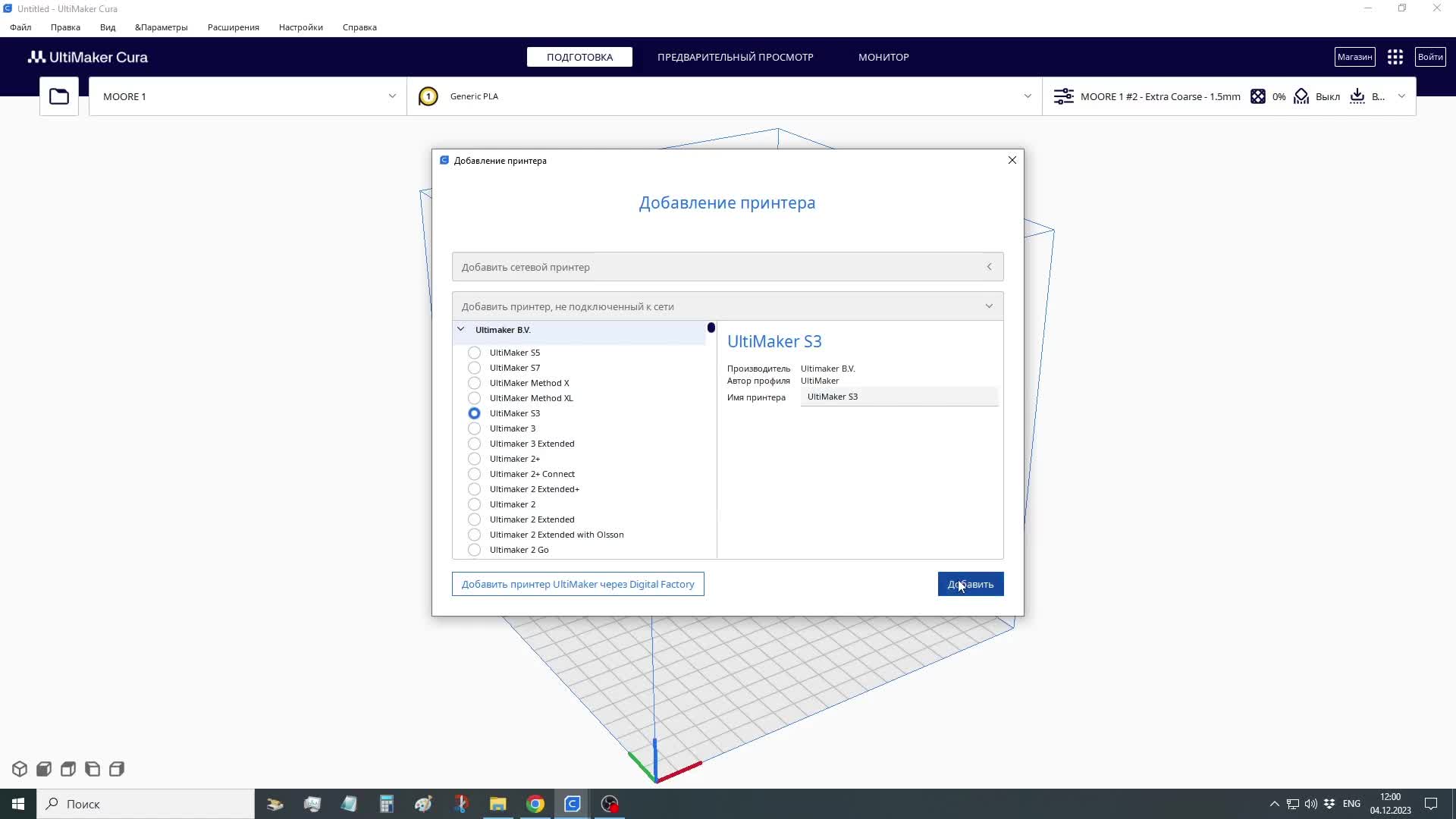Click the Cura taskbar icon
Screen dimensions: 1456x819
point(573,804)
